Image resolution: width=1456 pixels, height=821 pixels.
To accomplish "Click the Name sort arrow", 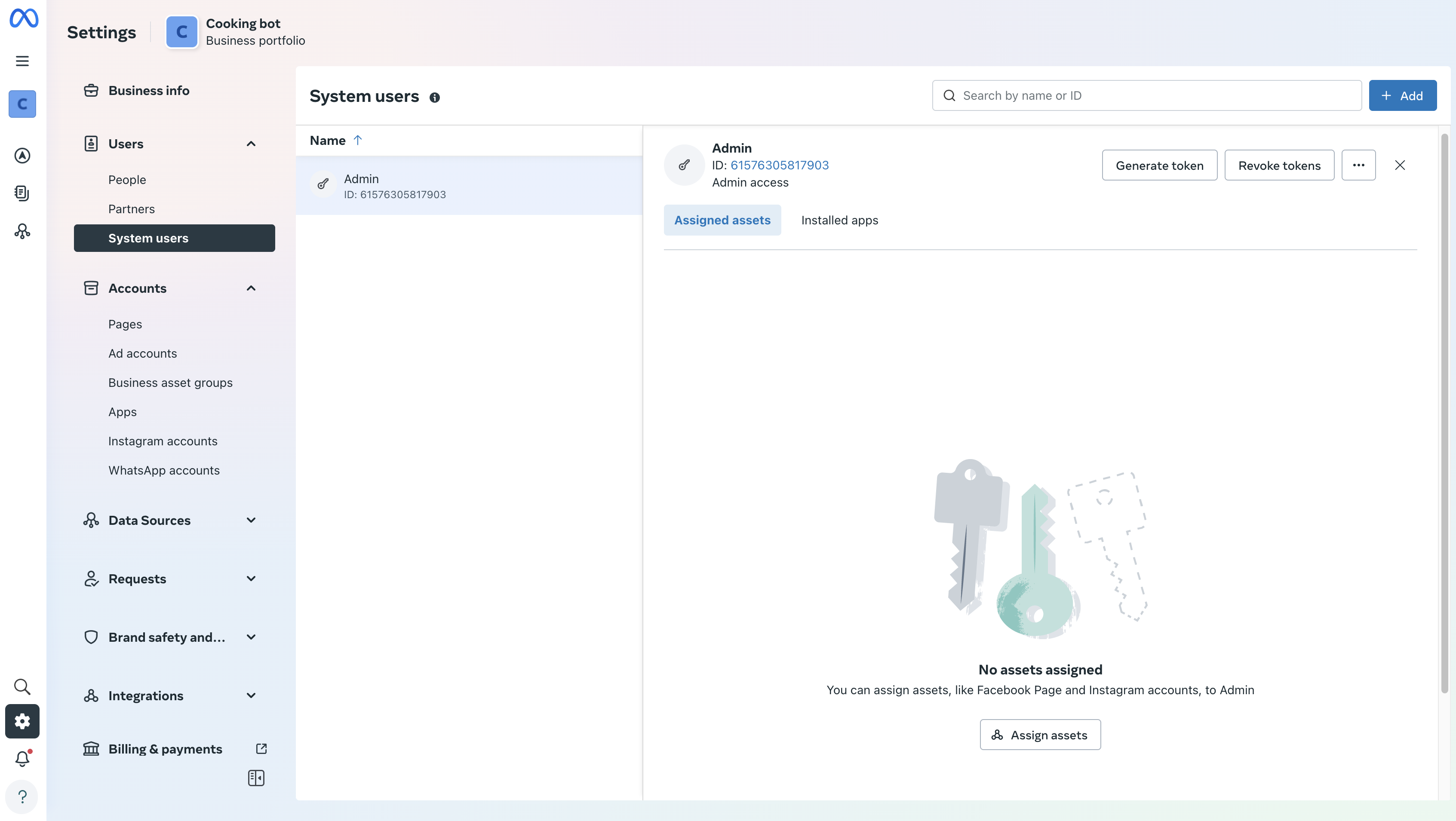I will pyautogui.click(x=358, y=140).
